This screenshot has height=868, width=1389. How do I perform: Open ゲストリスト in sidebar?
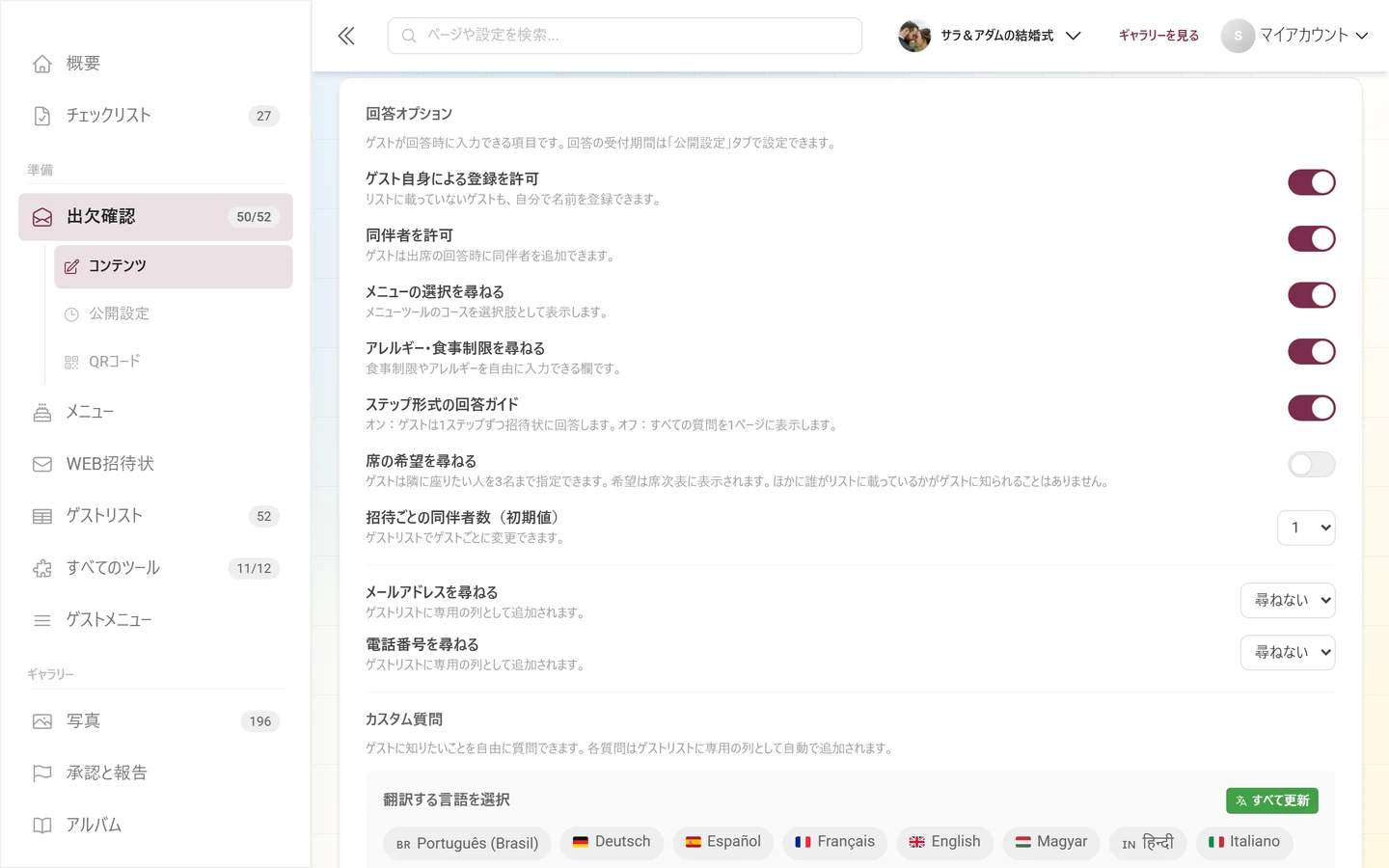point(155,517)
